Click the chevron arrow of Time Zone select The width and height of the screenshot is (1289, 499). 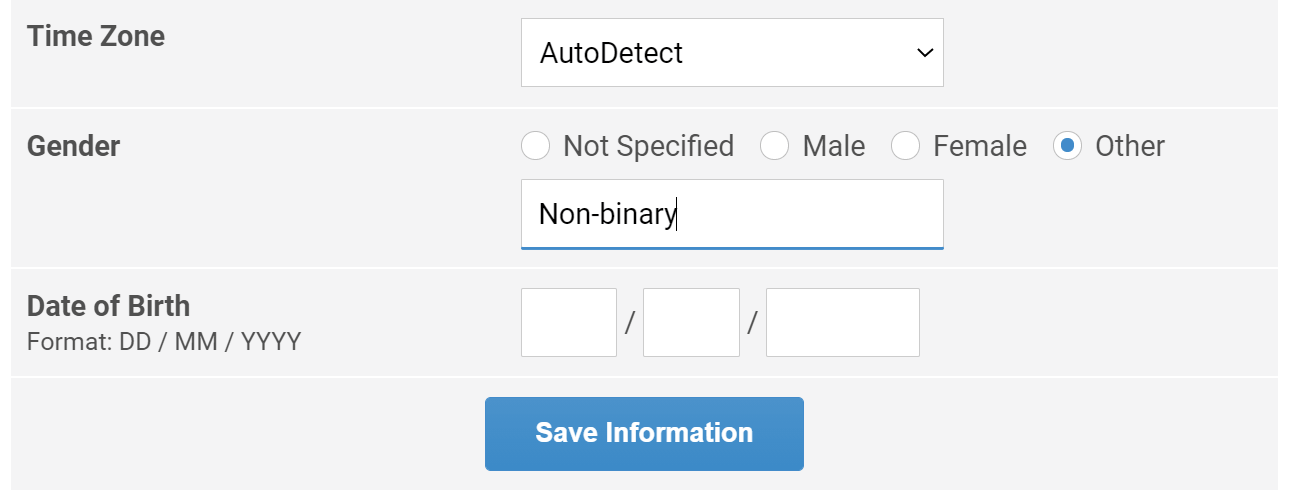click(x=924, y=53)
